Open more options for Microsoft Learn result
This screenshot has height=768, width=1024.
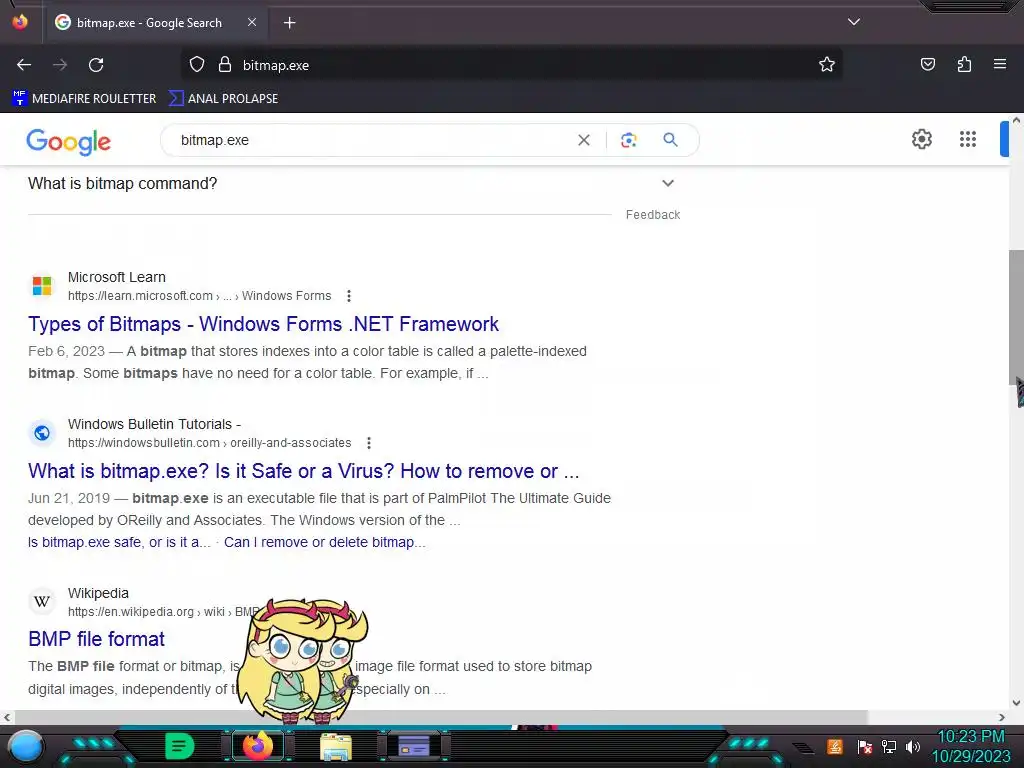349,296
